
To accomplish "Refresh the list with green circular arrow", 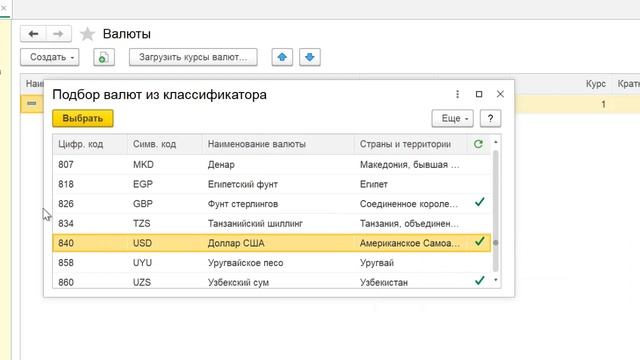I will coord(478,144).
